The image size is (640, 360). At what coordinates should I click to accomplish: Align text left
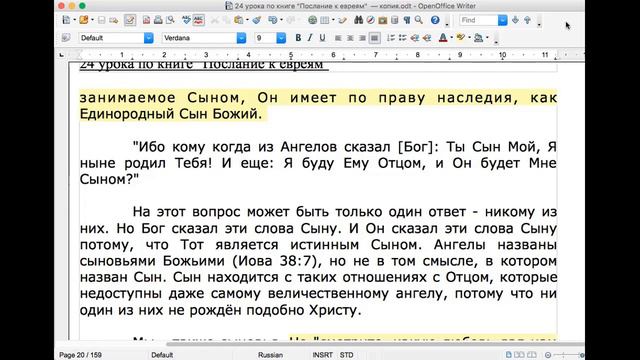[x=338, y=38]
